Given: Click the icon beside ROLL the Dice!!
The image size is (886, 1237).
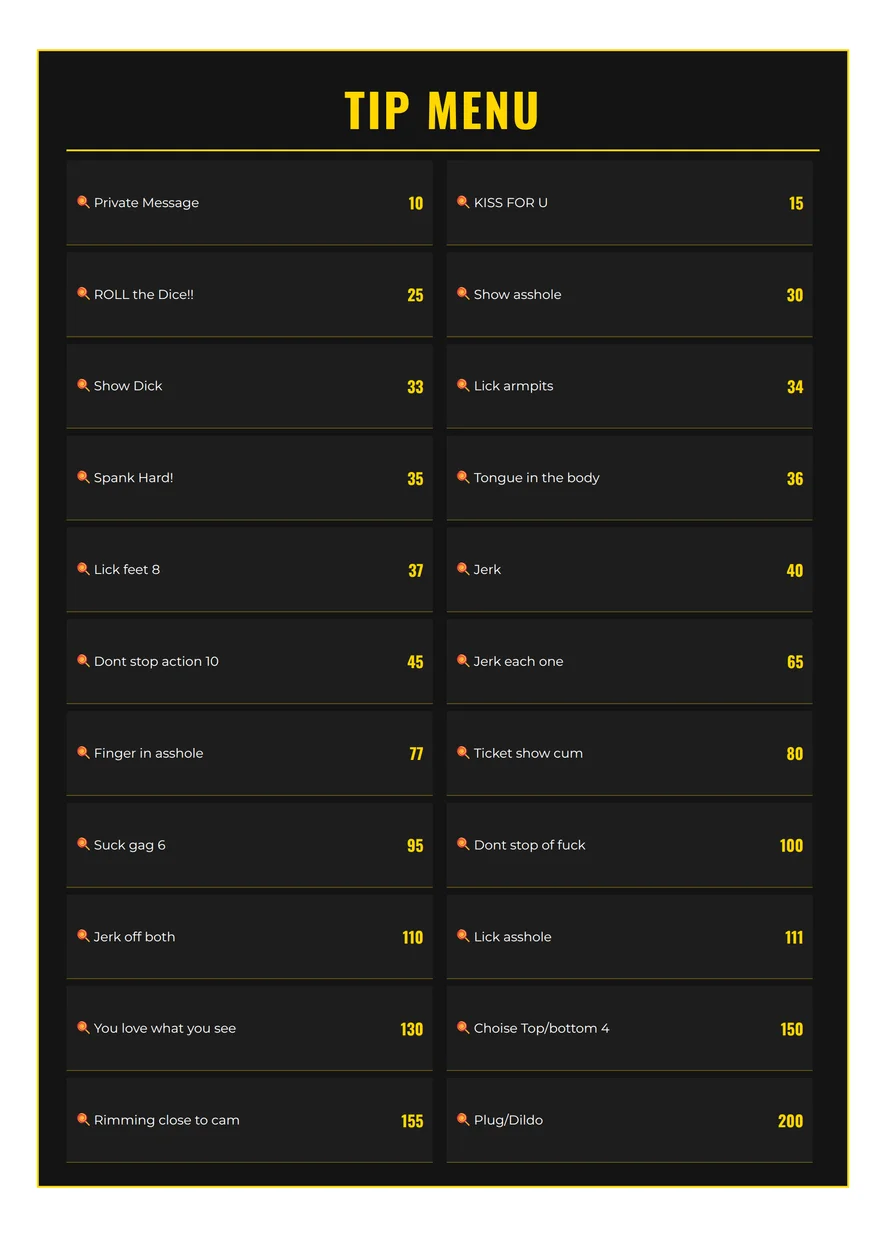Looking at the screenshot, I should pyautogui.click(x=83, y=294).
